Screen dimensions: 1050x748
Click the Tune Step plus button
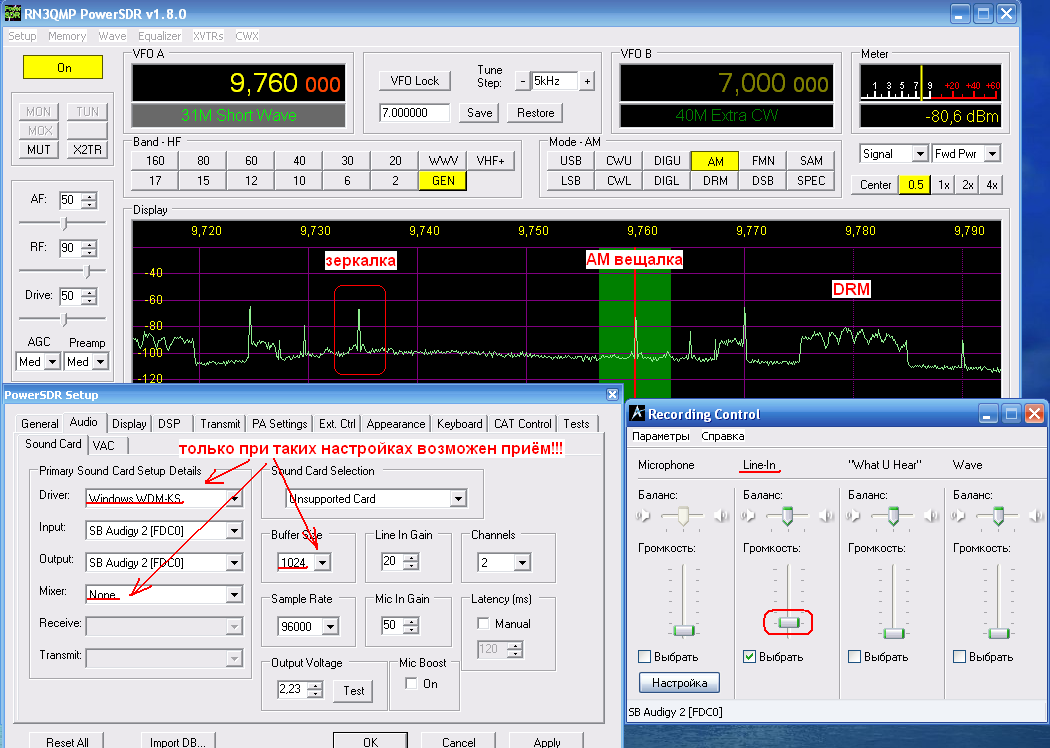[587, 81]
